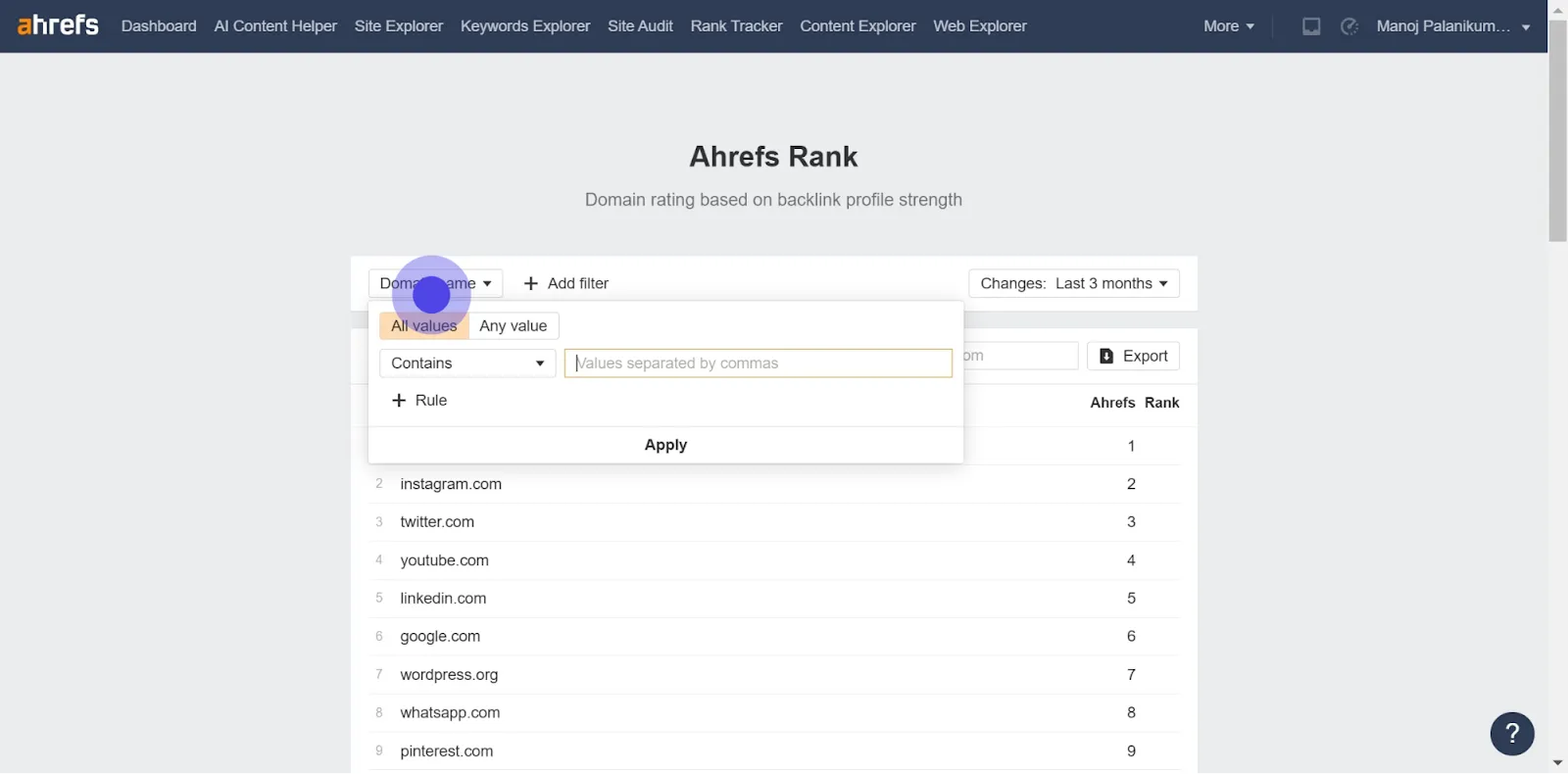The height and width of the screenshot is (774, 1568).
Task: Click twitter.com row
Action: click(774, 522)
